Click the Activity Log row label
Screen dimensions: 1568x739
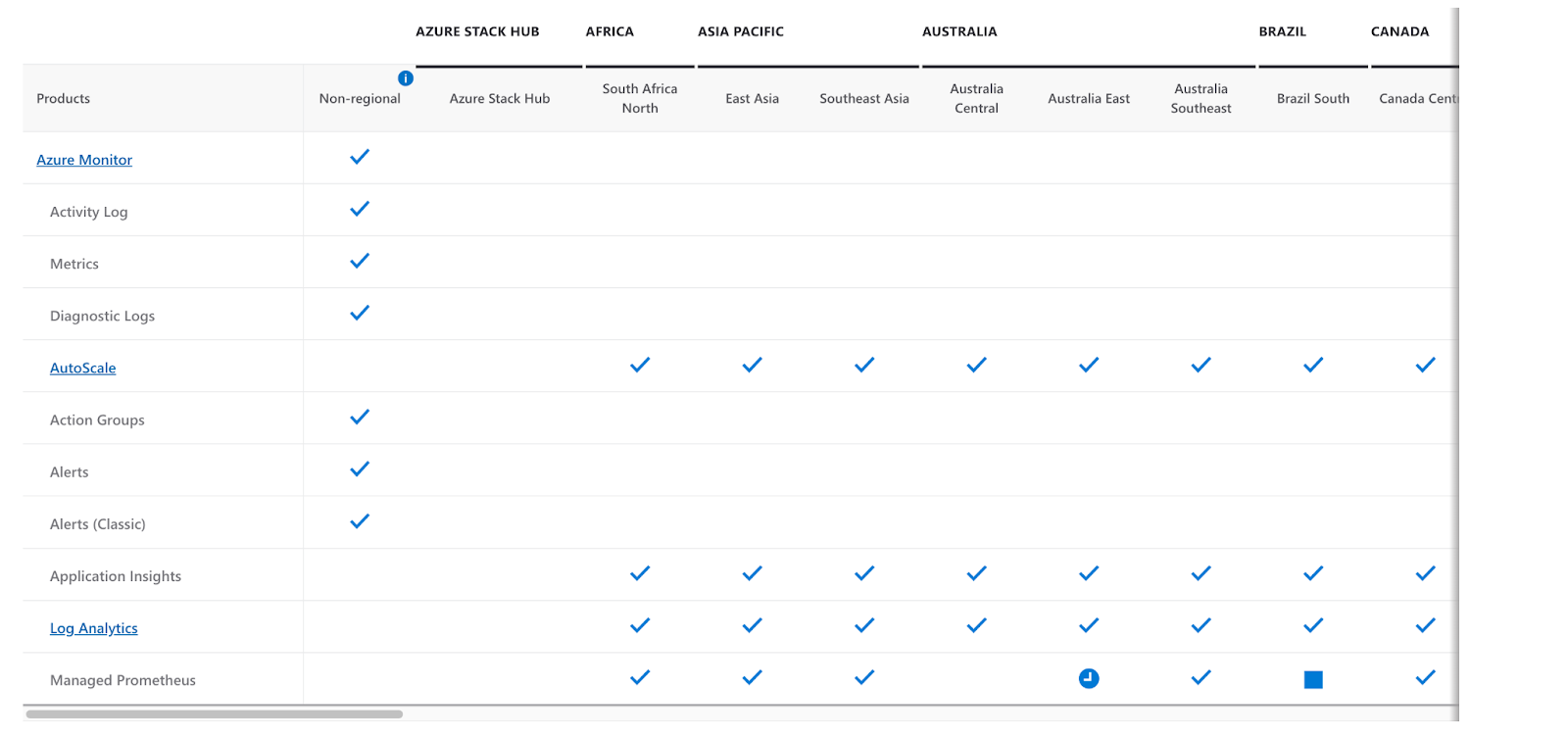tap(89, 212)
